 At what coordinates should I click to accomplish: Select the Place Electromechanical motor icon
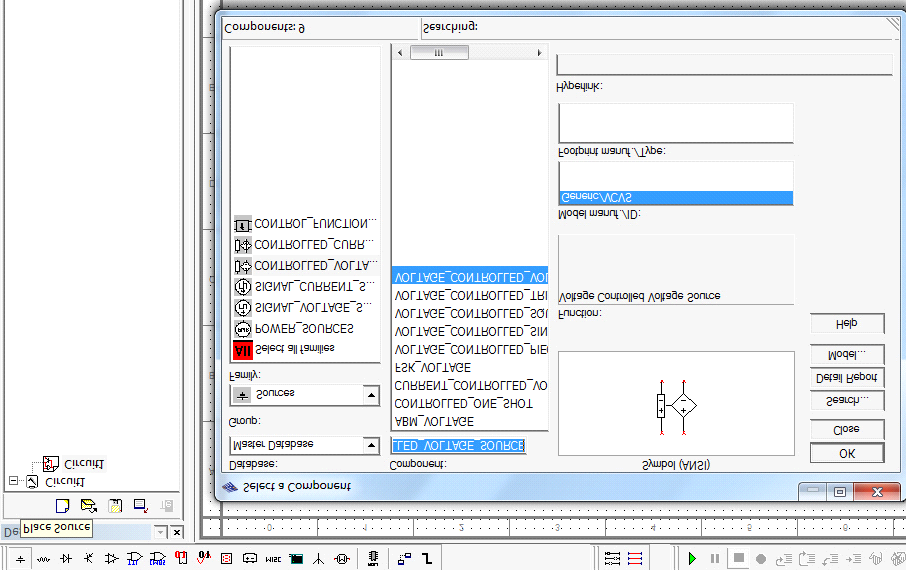[x=342, y=559]
